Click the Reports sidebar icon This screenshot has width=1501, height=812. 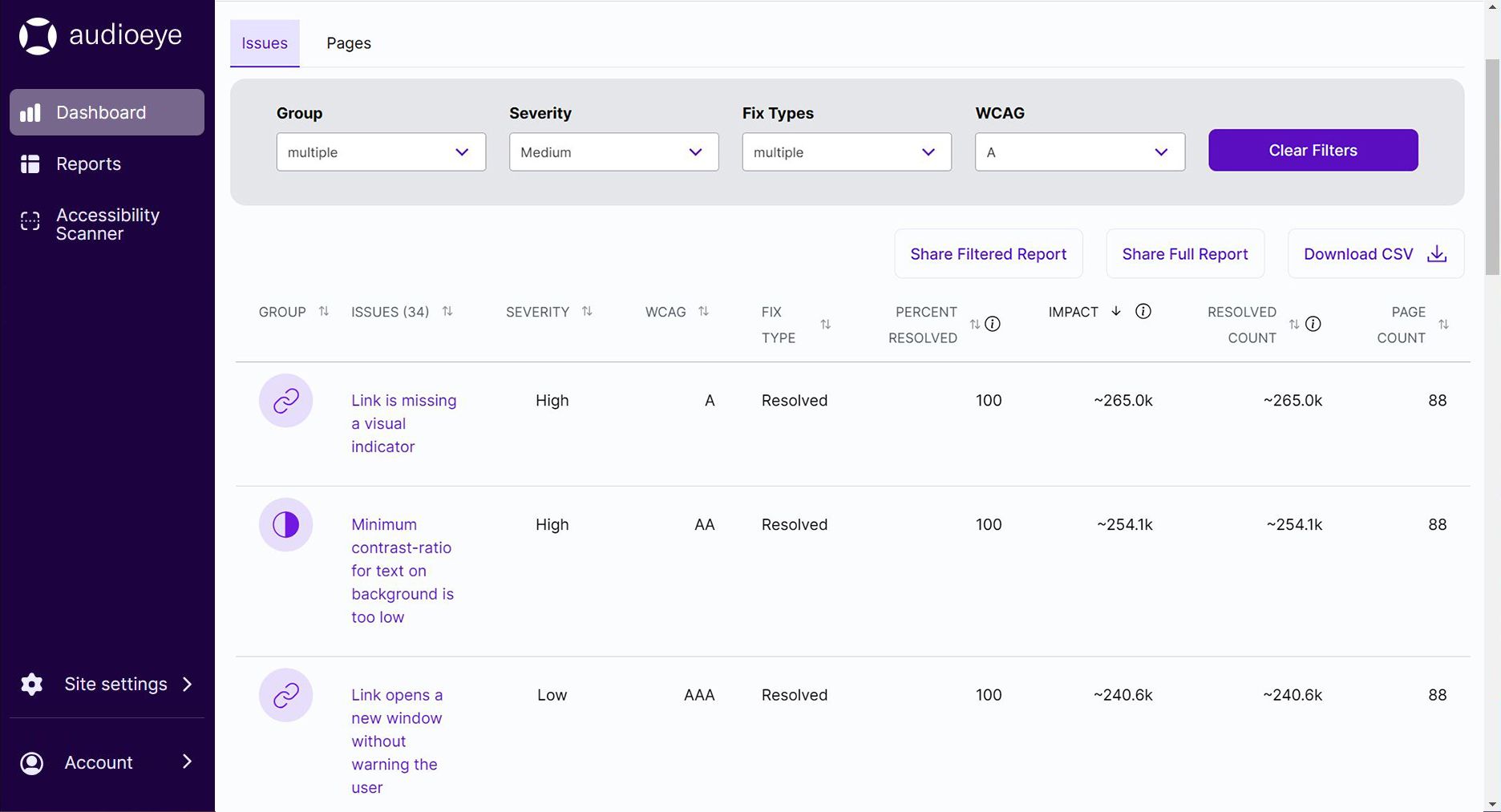(30, 164)
